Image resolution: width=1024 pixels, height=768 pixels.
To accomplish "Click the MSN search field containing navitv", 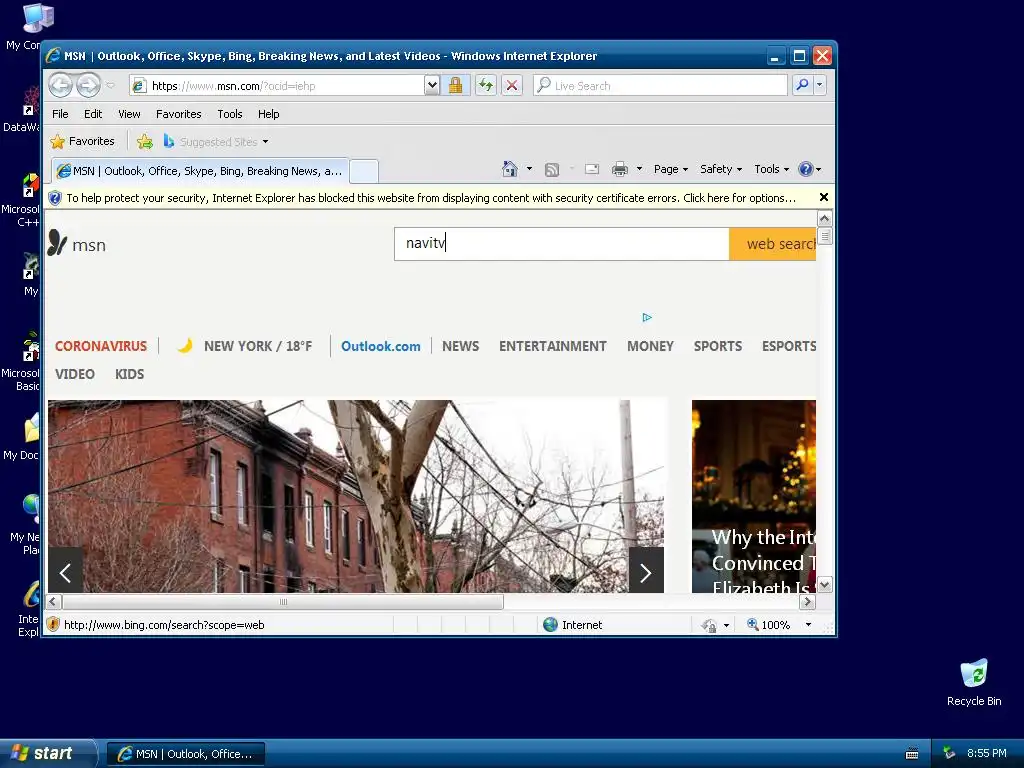I will click(562, 244).
